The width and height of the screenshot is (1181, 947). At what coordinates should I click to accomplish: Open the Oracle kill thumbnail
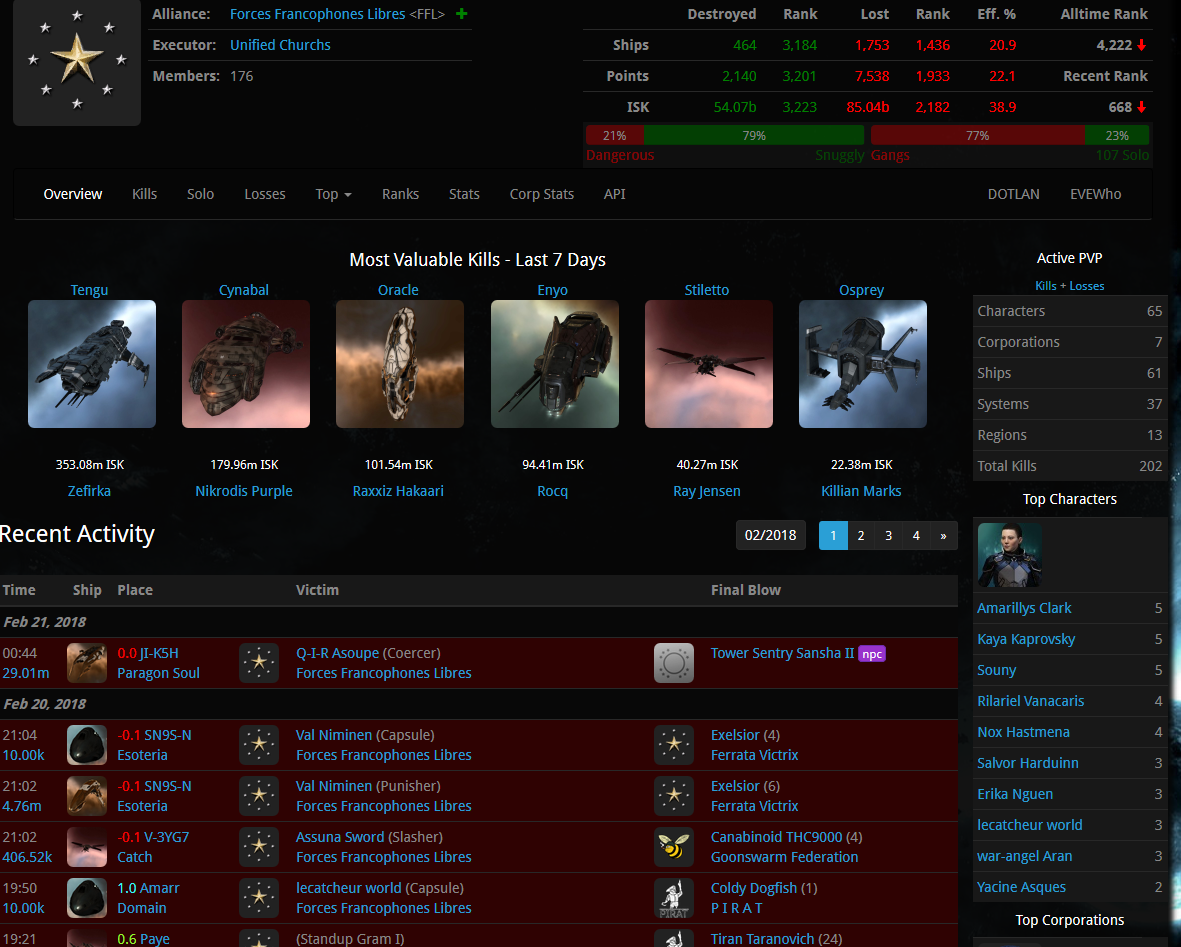click(400, 364)
